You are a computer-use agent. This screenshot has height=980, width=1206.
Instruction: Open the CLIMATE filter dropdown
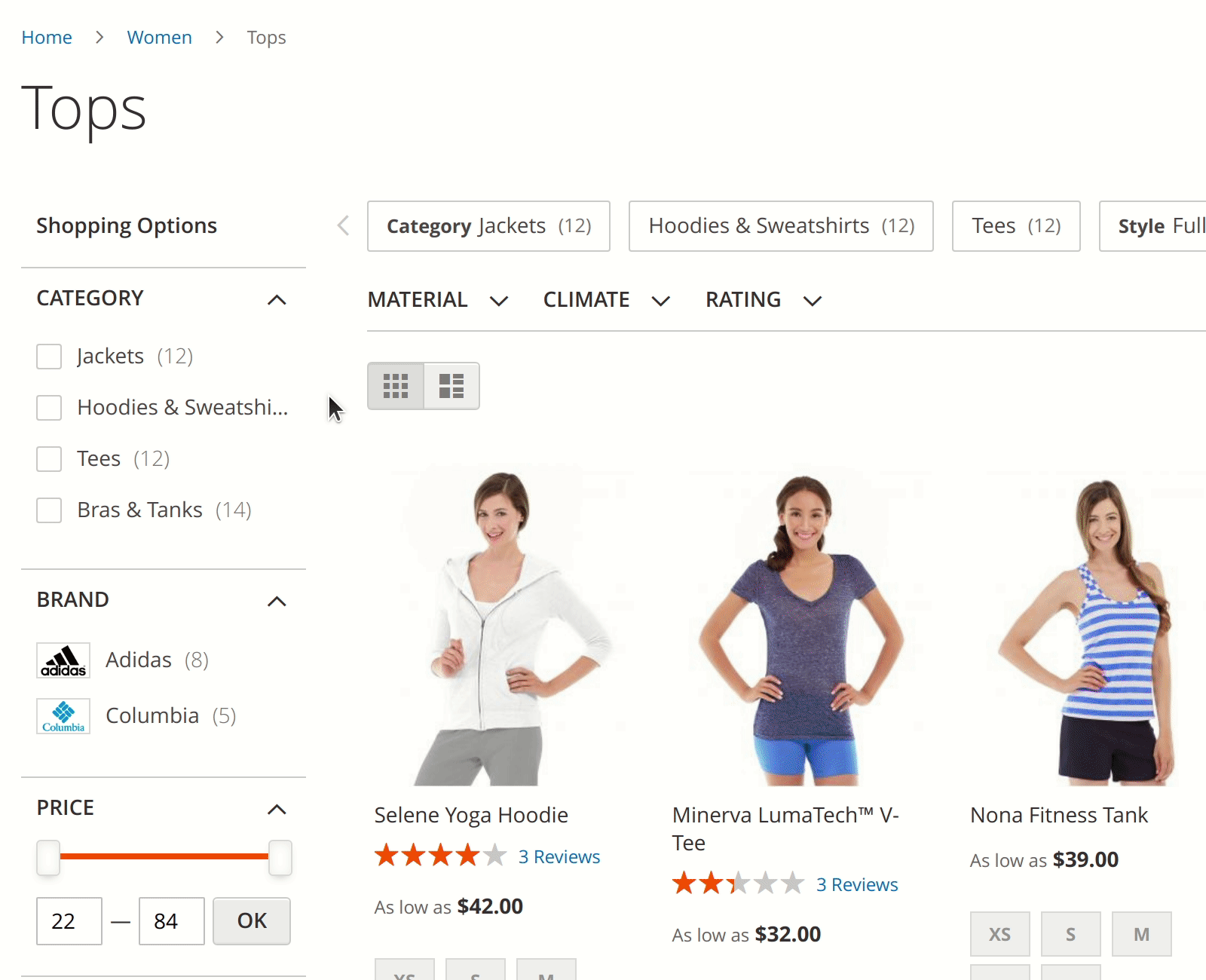pos(607,299)
